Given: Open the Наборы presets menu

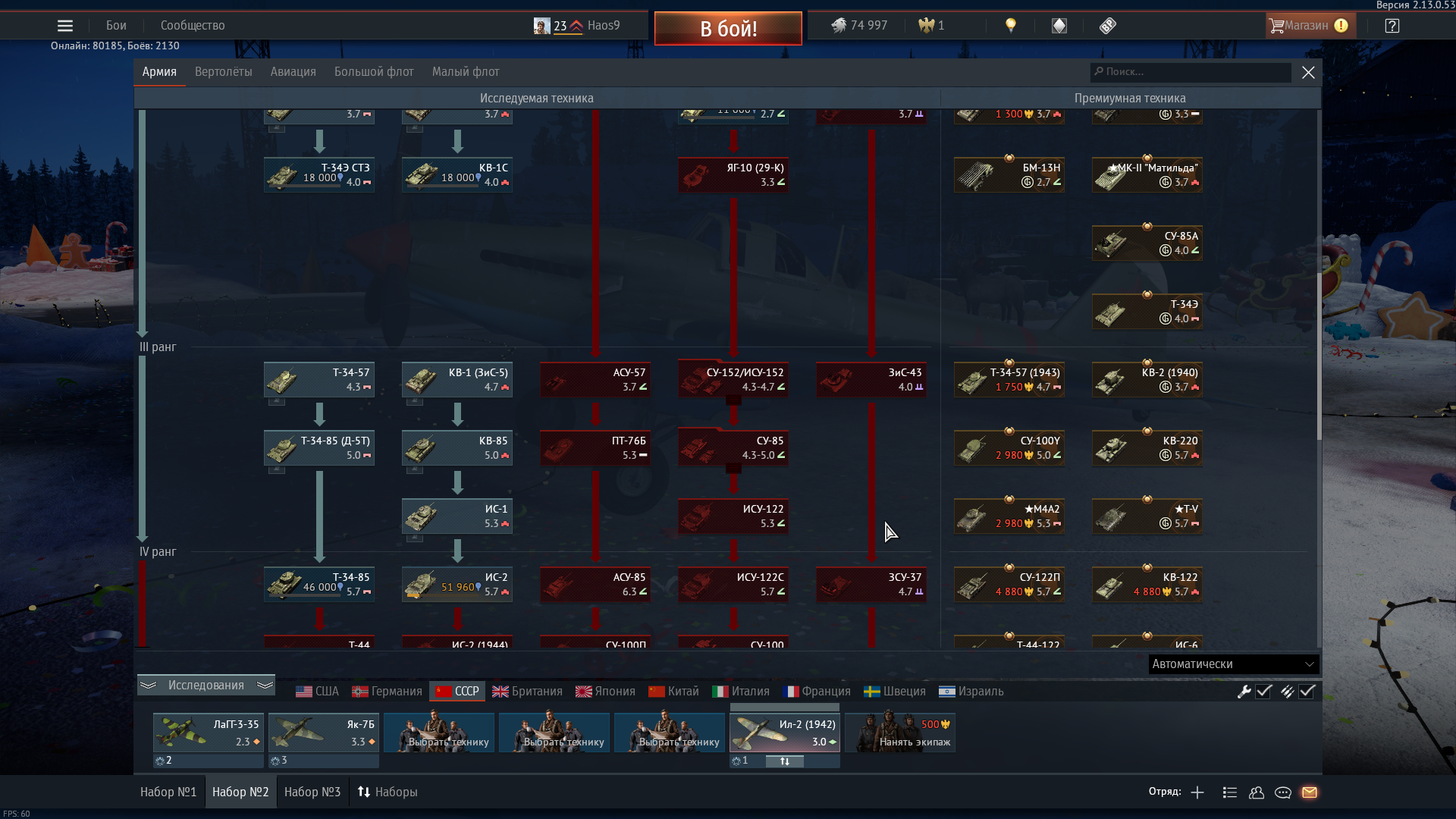Looking at the screenshot, I should (388, 792).
